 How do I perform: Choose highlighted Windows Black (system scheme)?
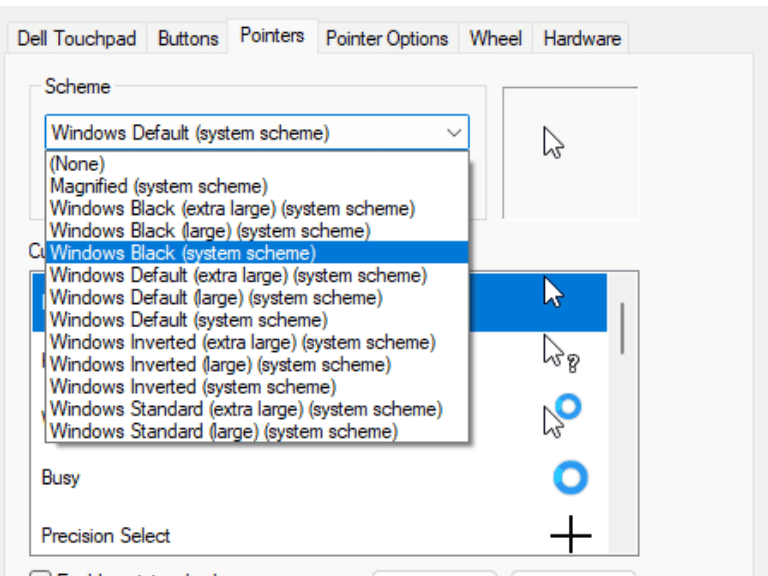coord(257,253)
